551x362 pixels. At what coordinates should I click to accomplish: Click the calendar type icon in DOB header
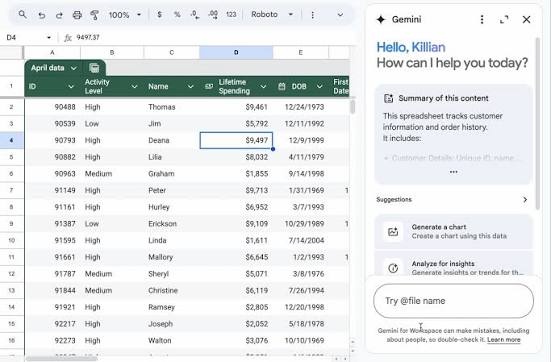pos(281,86)
